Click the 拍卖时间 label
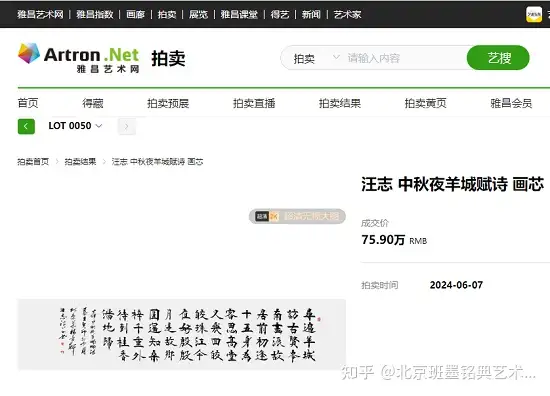Viewport: 550px width, 396px height. [380, 285]
